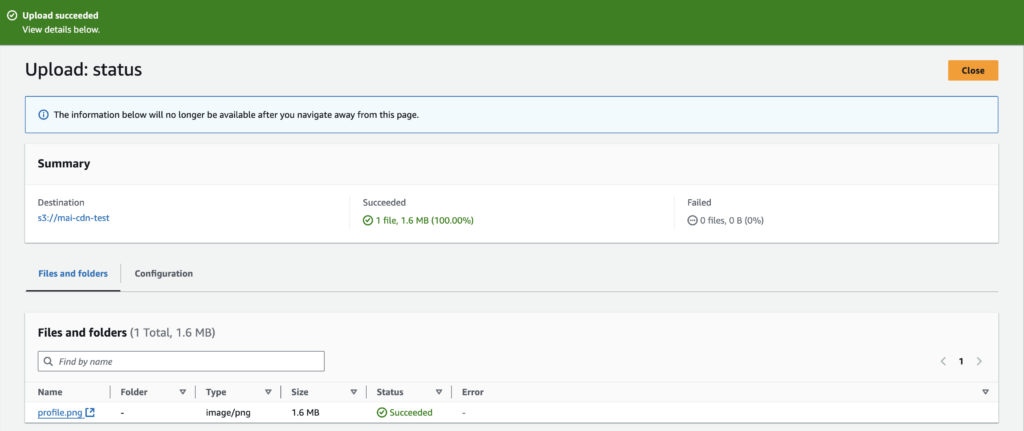
Task: Sort by the Error column arrow
Action: point(985,392)
